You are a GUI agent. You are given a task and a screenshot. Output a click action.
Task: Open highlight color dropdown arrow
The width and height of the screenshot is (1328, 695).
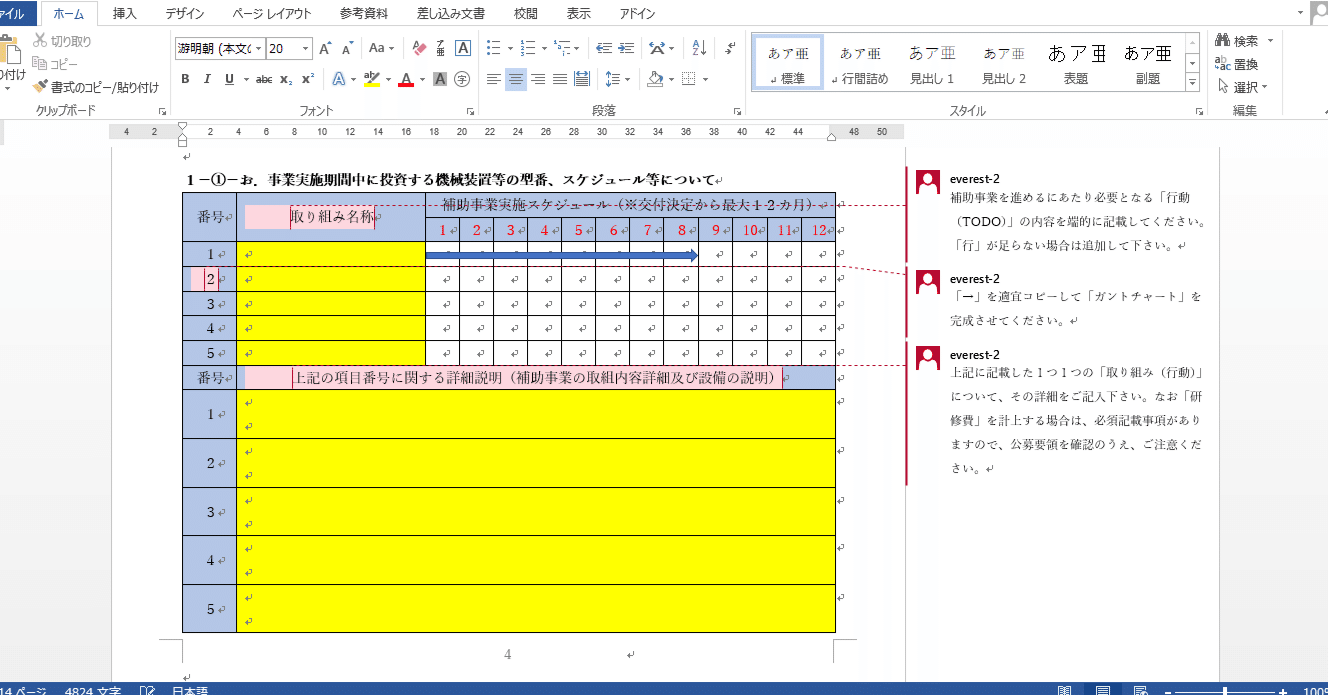388,79
